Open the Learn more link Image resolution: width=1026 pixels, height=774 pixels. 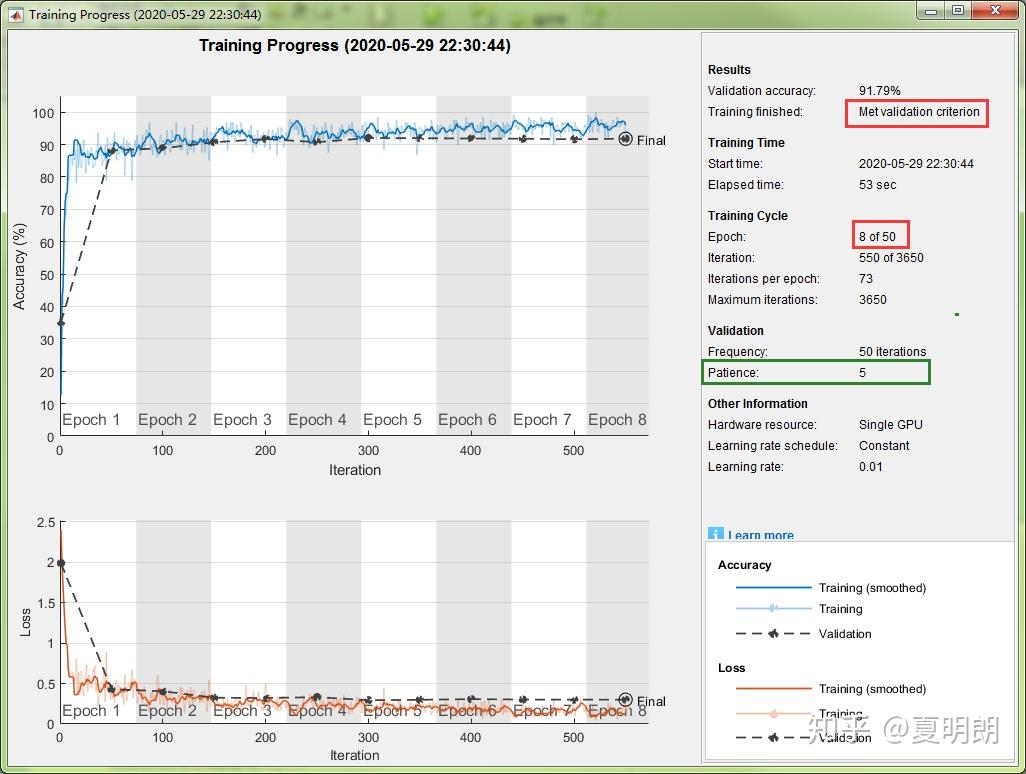click(760, 535)
